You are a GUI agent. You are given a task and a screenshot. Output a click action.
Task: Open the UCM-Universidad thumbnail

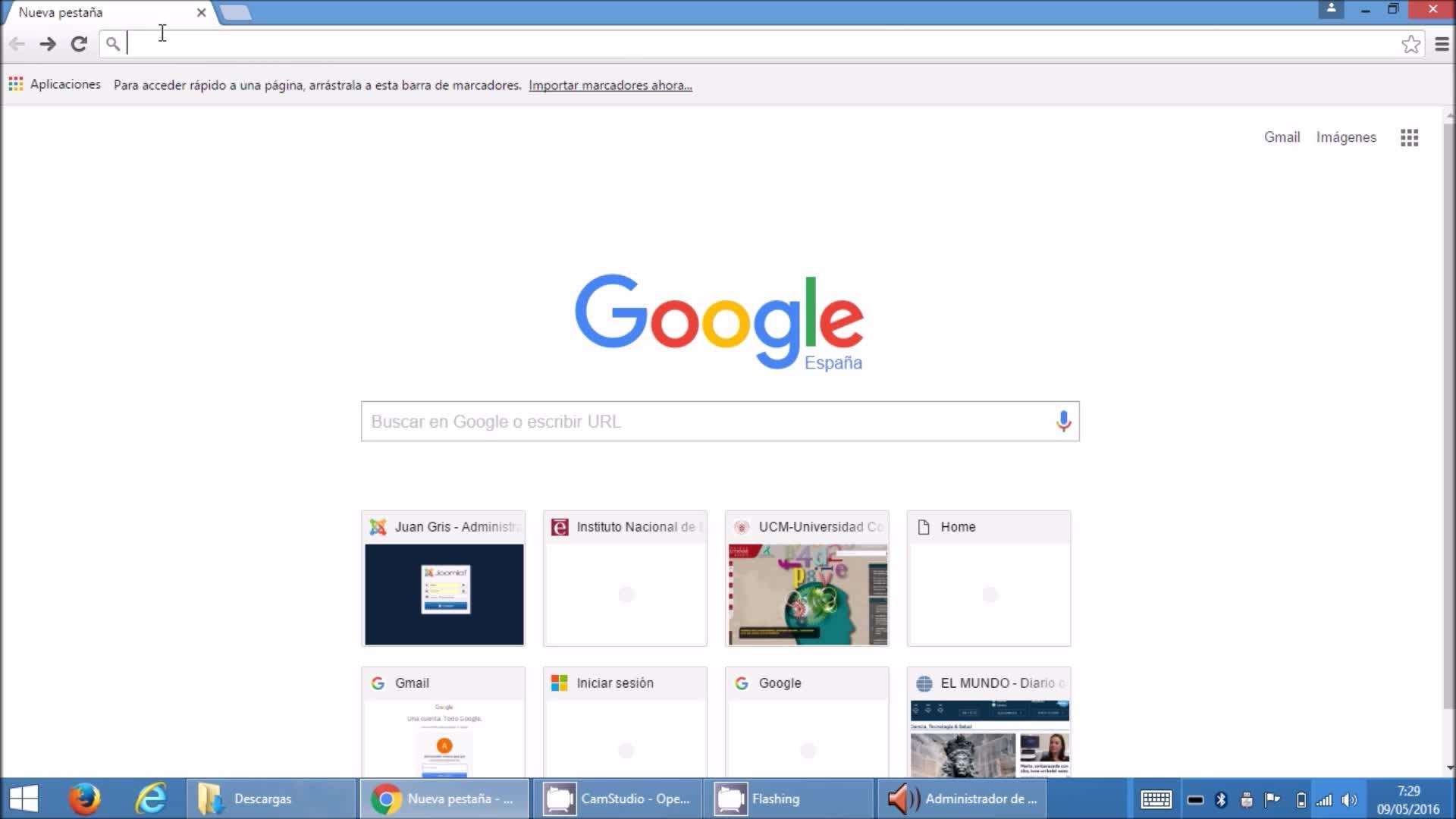(807, 594)
